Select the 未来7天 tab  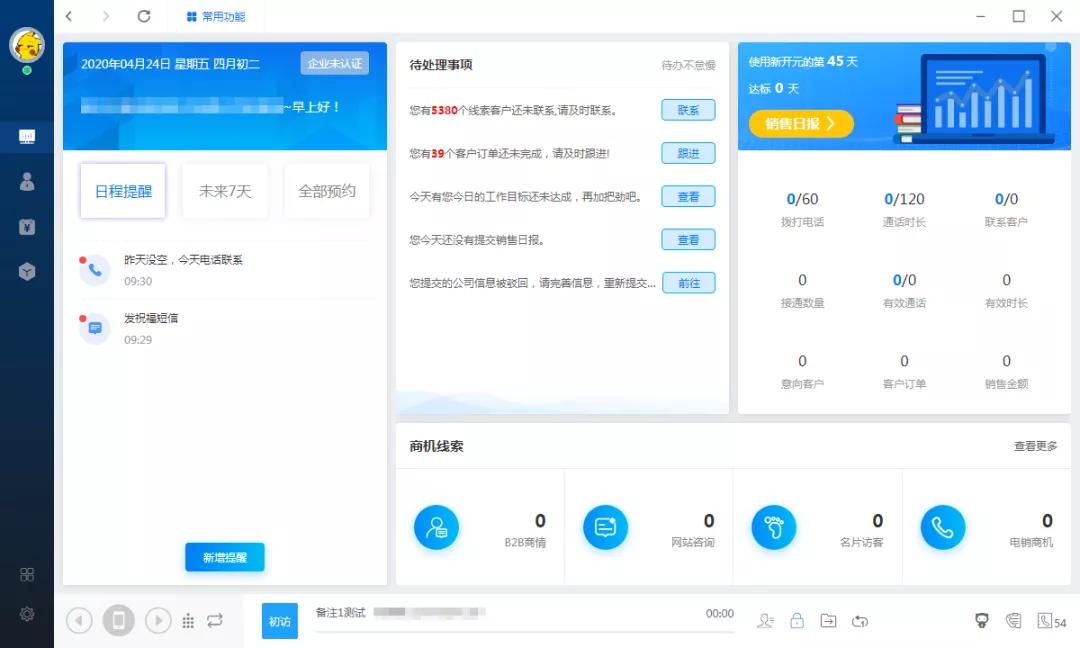[x=225, y=191]
